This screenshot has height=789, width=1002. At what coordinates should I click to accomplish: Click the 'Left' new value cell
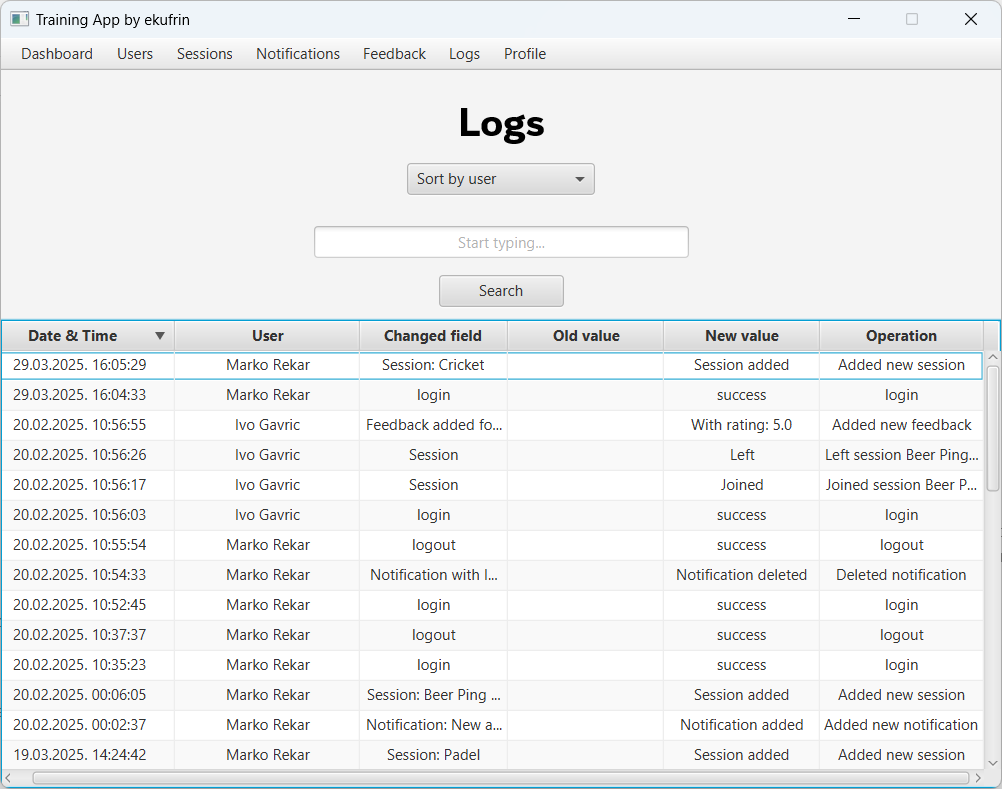point(741,455)
